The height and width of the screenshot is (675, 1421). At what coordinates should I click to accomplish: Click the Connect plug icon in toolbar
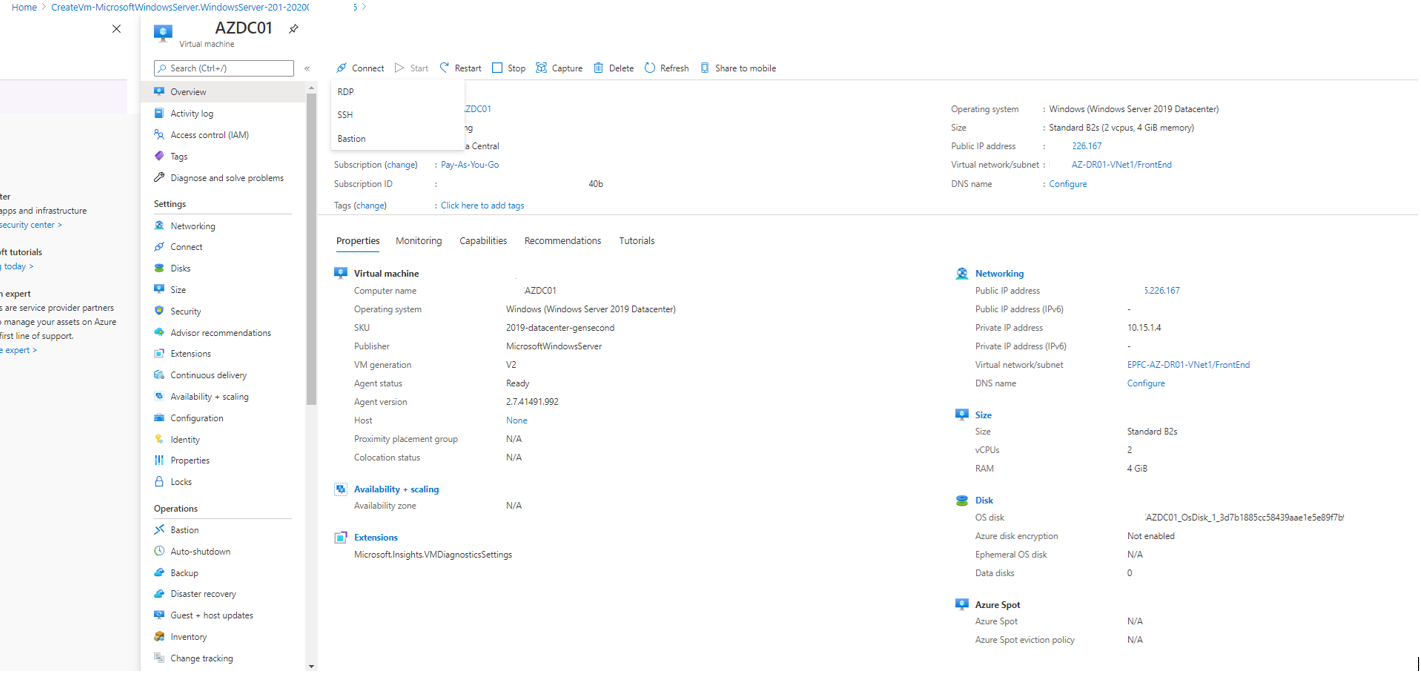click(342, 68)
